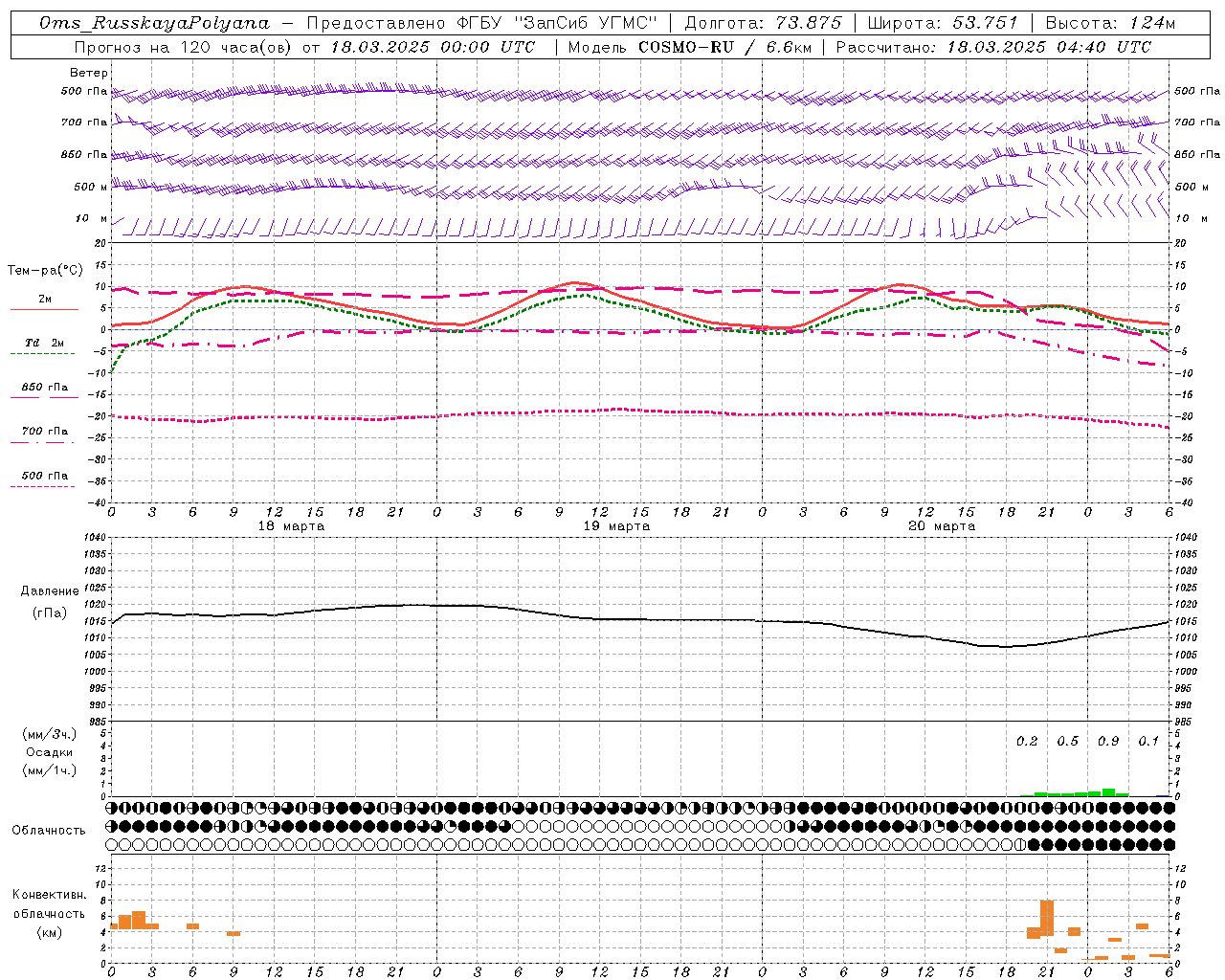This screenshot has width=1225, height=980.
Task: Click the Давление panel title
Action: pos(50,591)
